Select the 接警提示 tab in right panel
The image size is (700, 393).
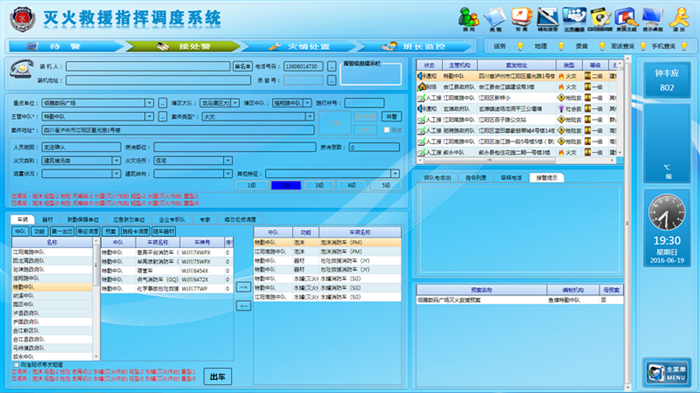547,178
